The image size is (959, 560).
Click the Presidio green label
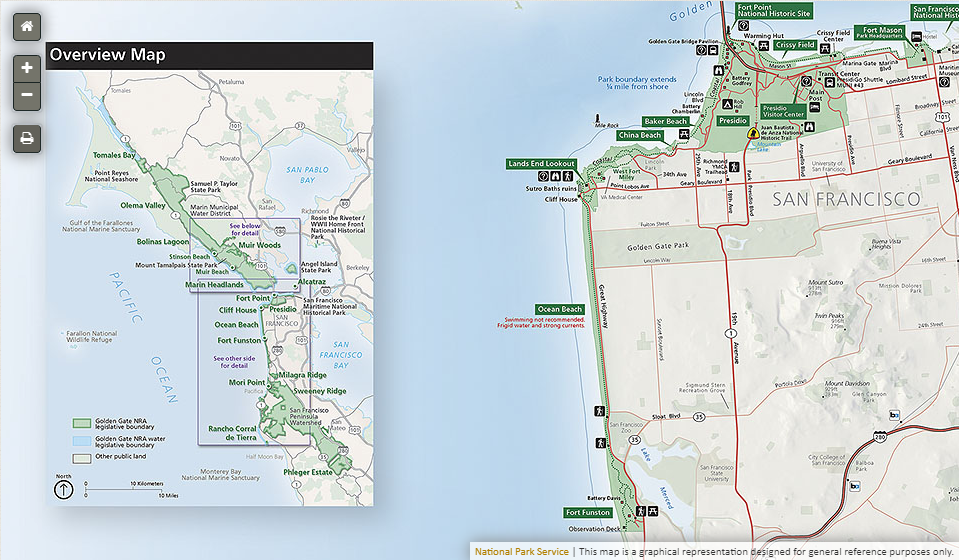[x=733, y=120]
